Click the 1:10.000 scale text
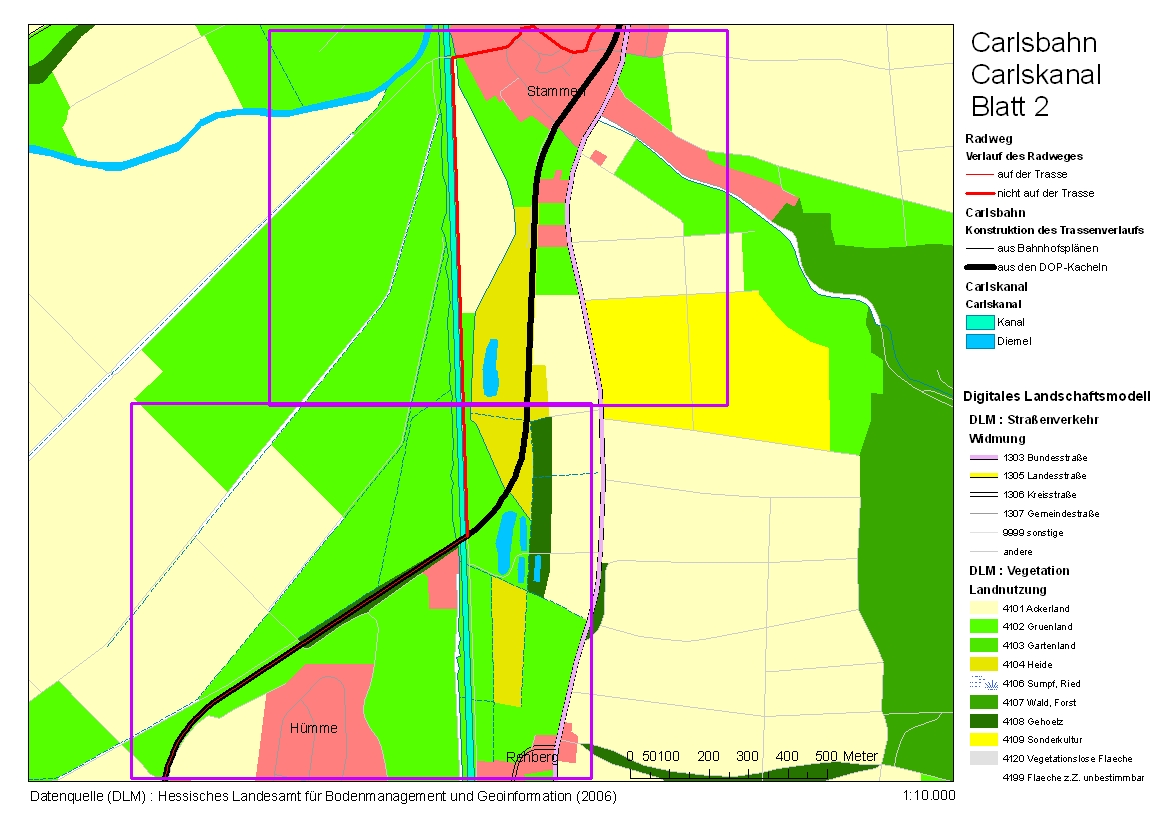The image size is (1169, 827). [x=927, y=796]
